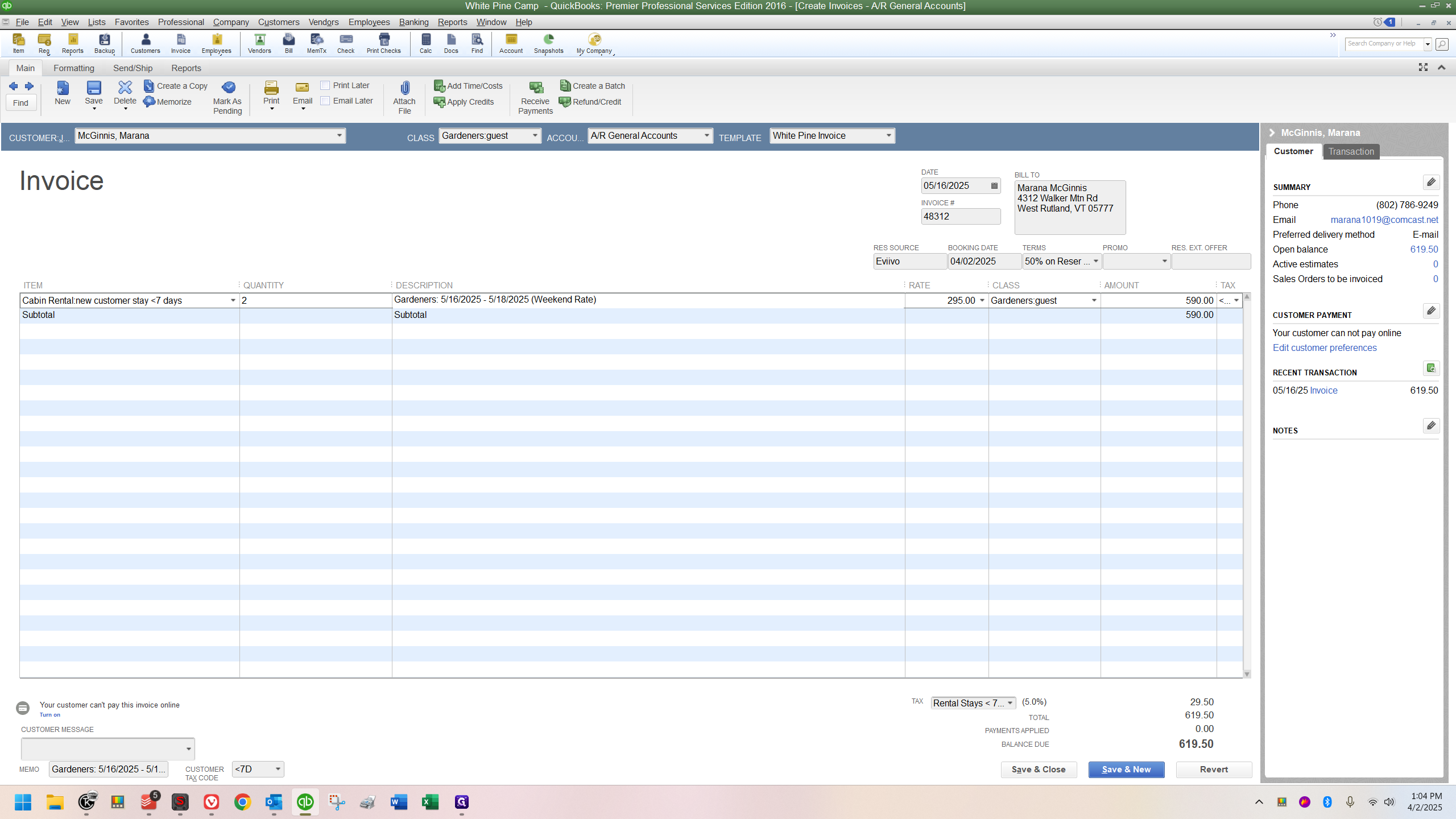Viewport: 1456px width, 819px height.
Task: Open the Banking menu
Action: 413,22
